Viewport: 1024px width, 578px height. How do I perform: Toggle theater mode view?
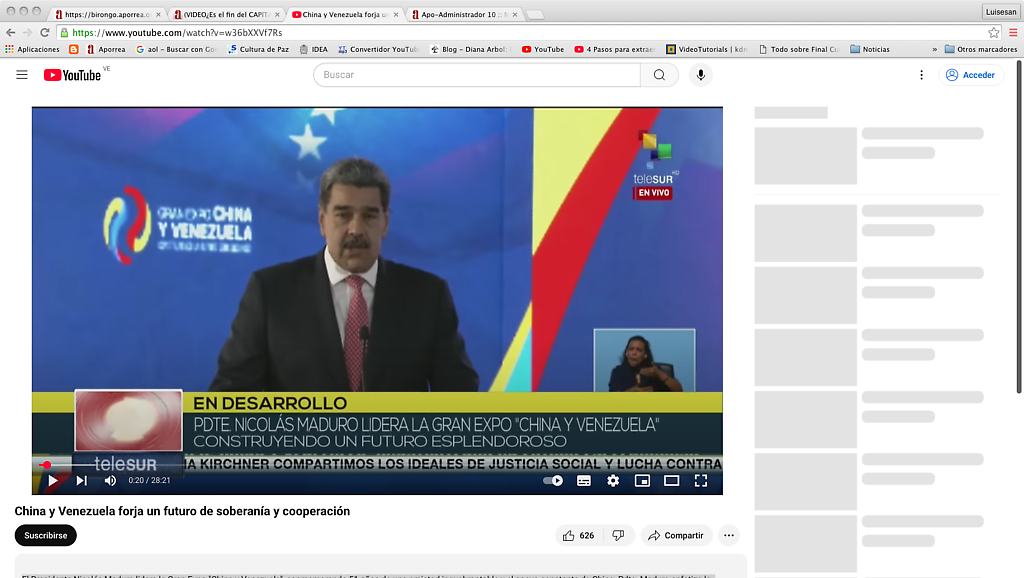[x=672, y=481]
